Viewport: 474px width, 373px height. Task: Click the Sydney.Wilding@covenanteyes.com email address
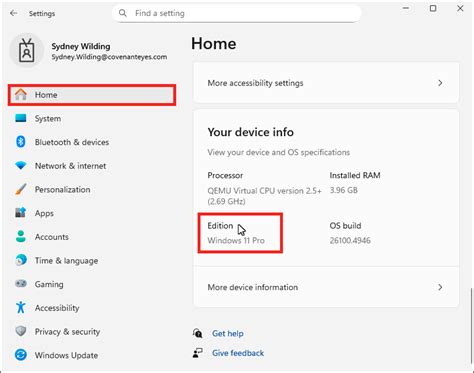click(109, 57)
